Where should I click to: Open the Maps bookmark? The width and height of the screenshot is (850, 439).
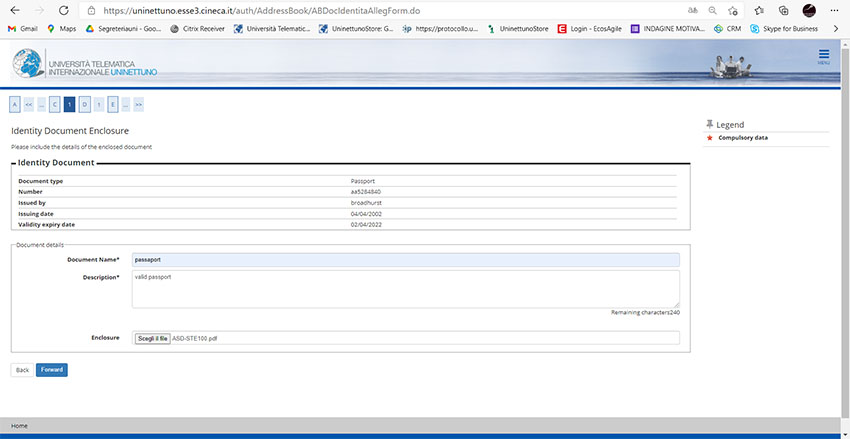pyautogui.click(x=61, y=29)
